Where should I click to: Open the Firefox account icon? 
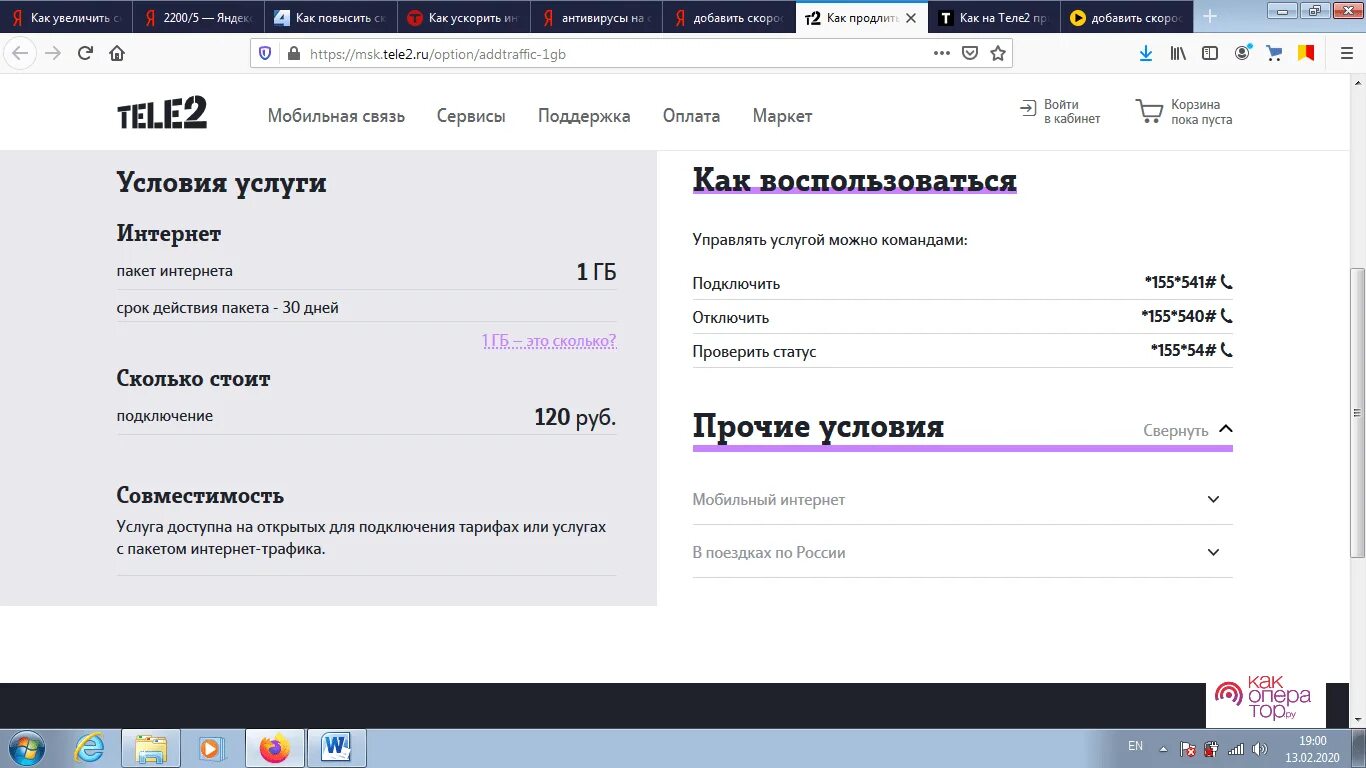[x=1243, y=53]
